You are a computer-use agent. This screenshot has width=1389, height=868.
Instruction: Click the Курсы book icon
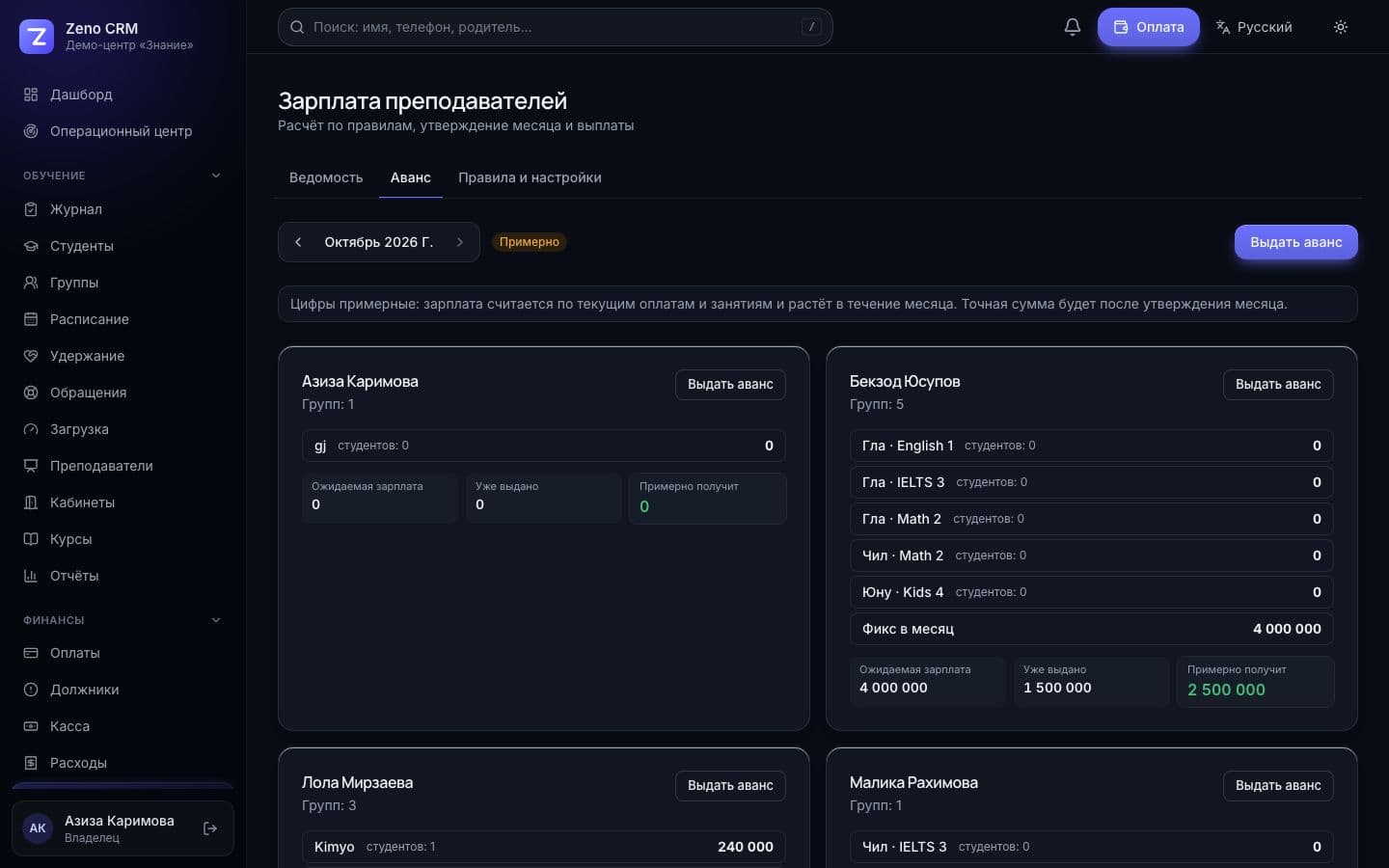(31, 539)
